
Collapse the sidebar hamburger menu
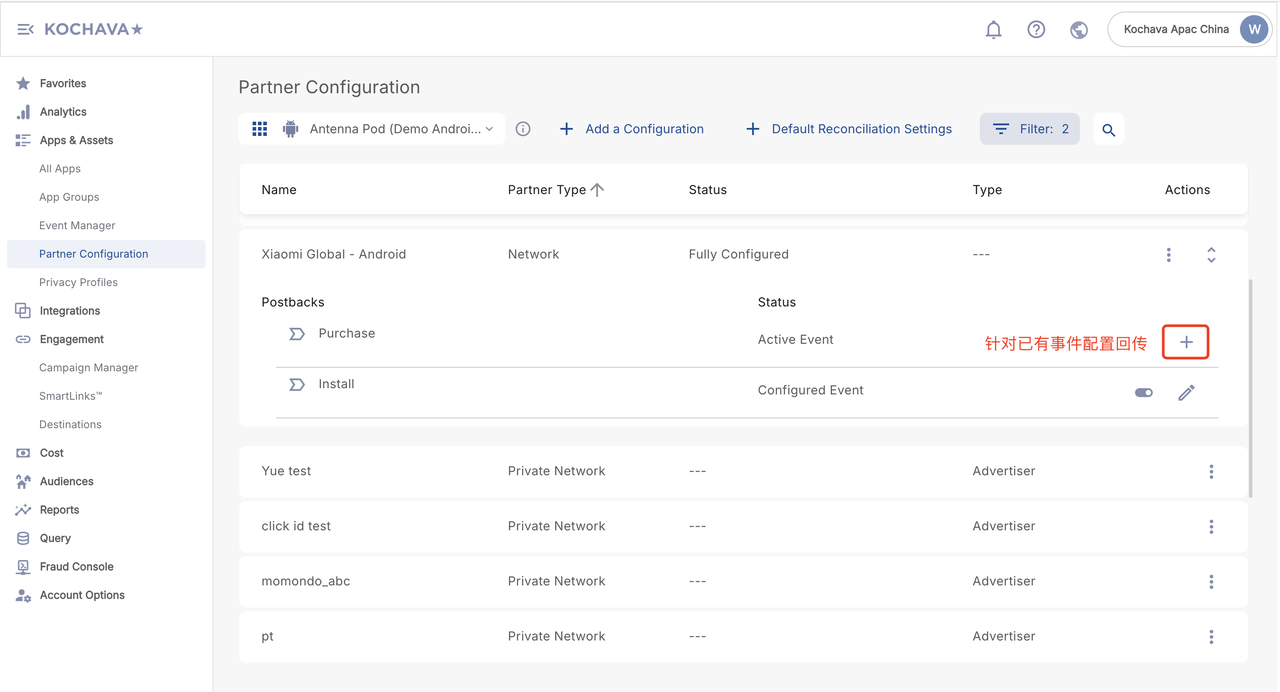pos(25,30)
